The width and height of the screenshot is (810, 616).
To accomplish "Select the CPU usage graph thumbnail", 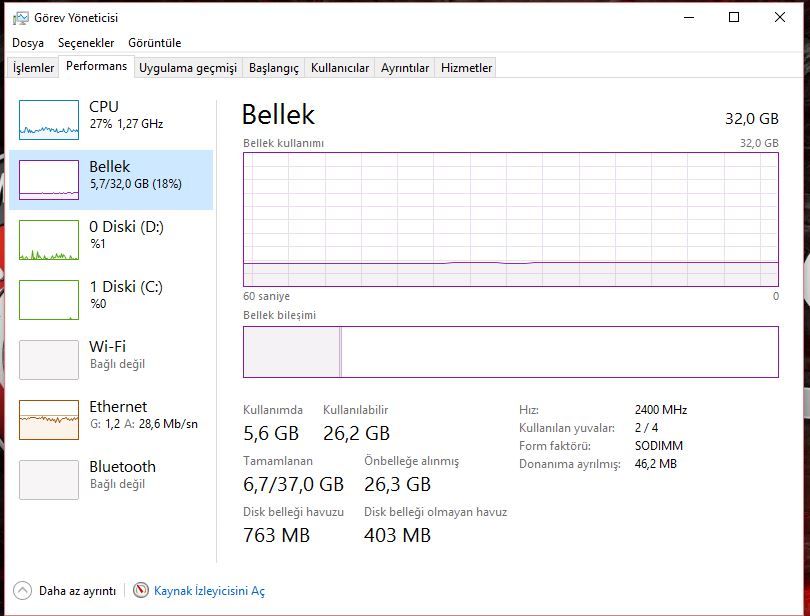I will coord(48,120).
